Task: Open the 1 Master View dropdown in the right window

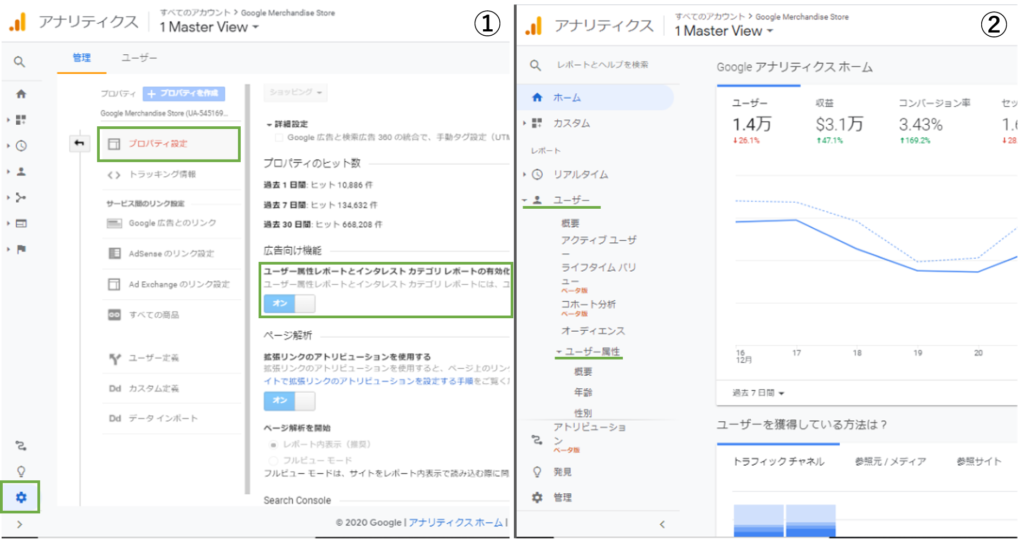Action: (x=724, y=31)
